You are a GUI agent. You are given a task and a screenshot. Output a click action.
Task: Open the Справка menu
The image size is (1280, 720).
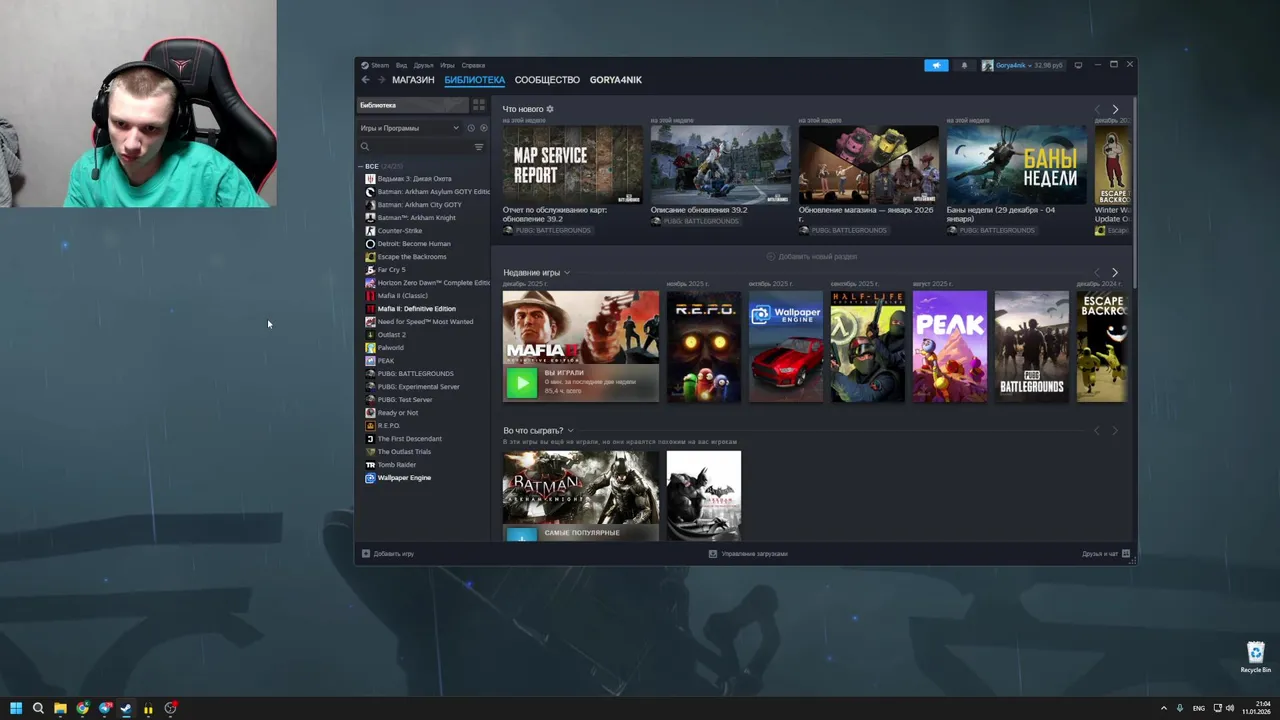pos(473,65)
